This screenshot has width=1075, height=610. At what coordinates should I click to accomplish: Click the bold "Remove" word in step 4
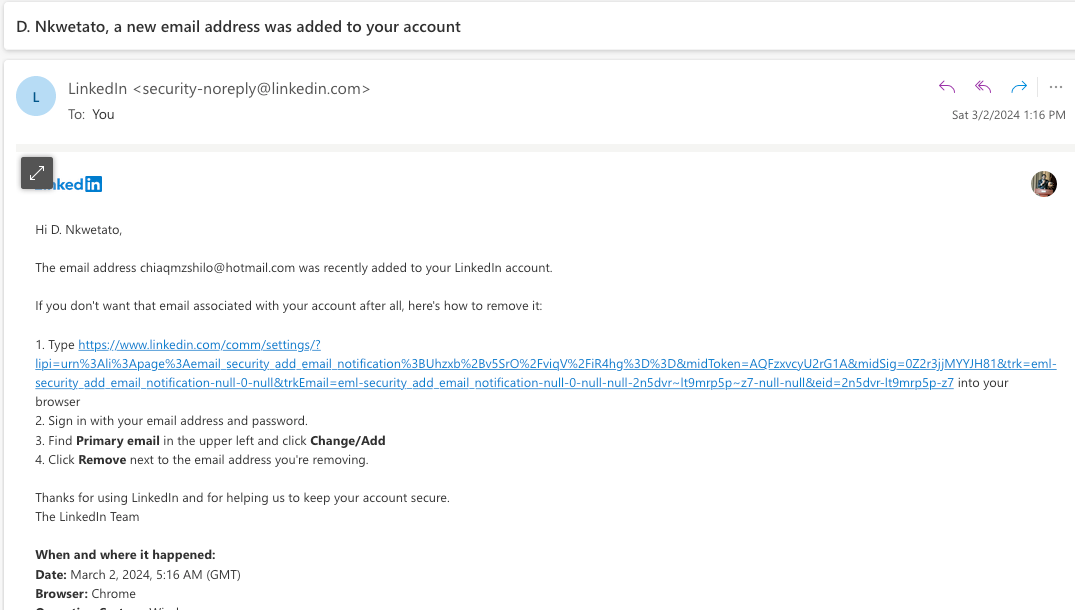[x=101, y=460]
